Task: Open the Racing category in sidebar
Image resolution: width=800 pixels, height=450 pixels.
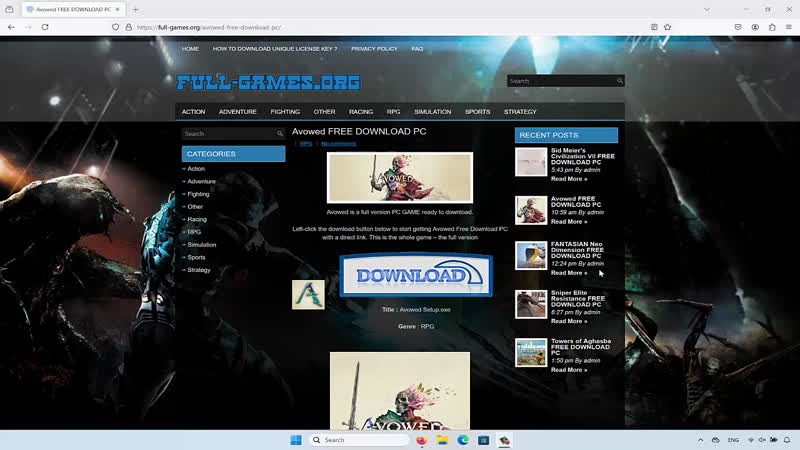Action: 197,219
